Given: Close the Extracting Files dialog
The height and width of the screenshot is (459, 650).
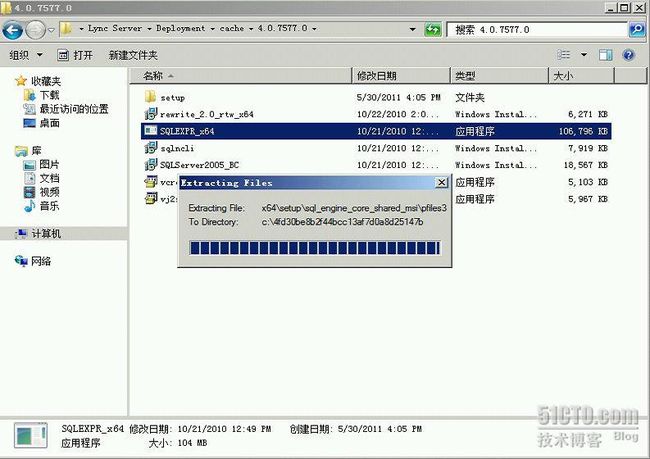Looking at the screenshot, I should [x=442, y=182].
